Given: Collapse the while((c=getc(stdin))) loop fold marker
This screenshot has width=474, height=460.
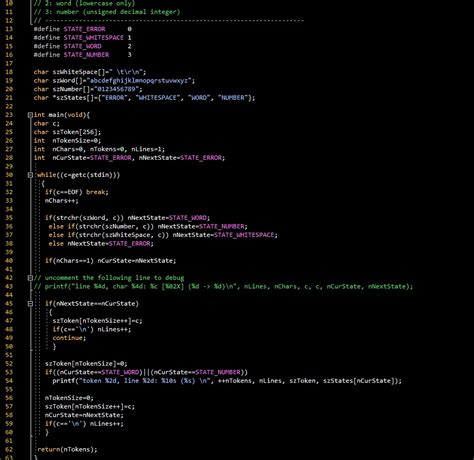Looking at the screenshot, I should (x=30, y=175).
